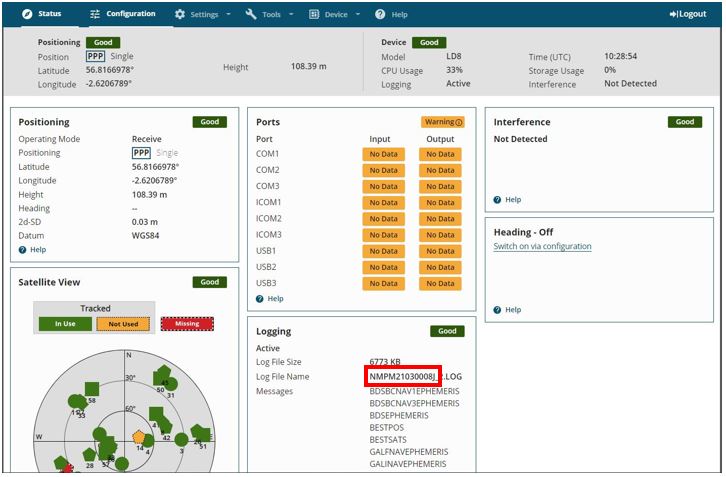This screenshot has height=477, width=726.
Task: Open Help link in Heading panel
Action: (513, 310)
